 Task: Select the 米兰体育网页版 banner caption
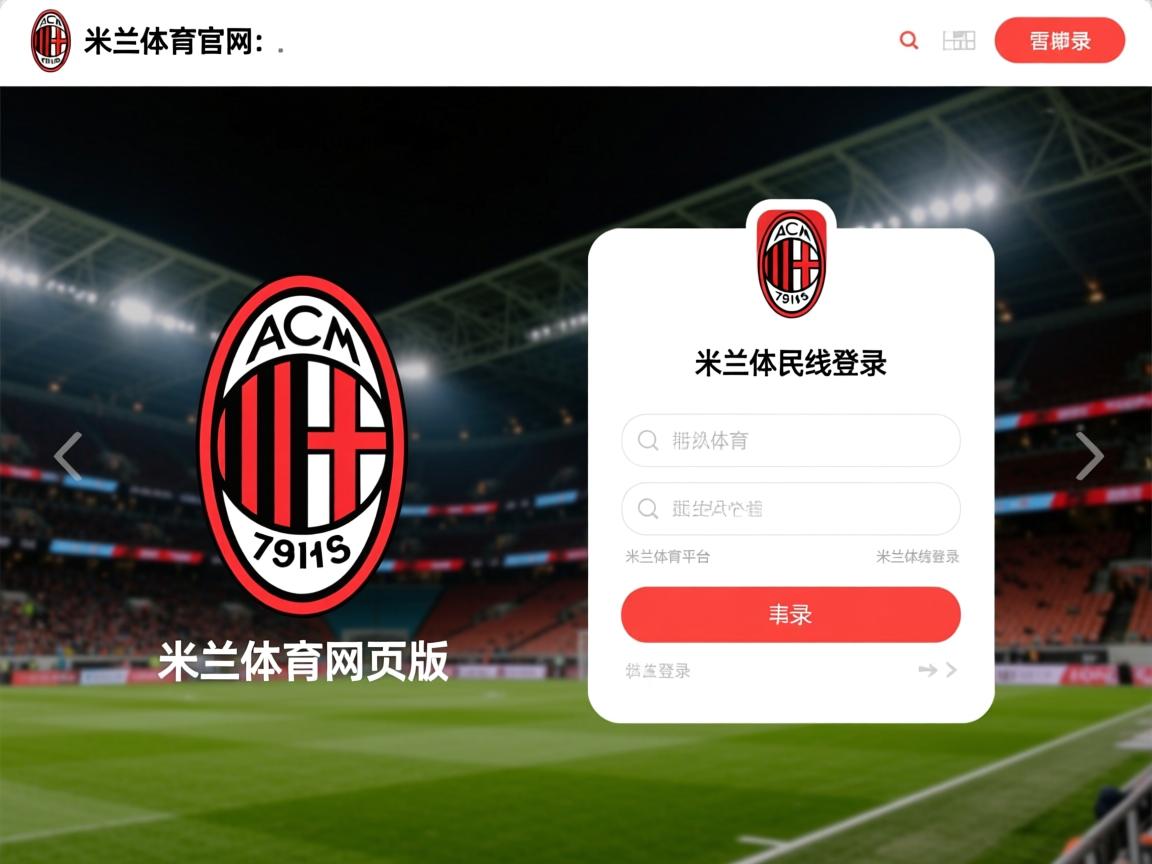coord(303,661)
